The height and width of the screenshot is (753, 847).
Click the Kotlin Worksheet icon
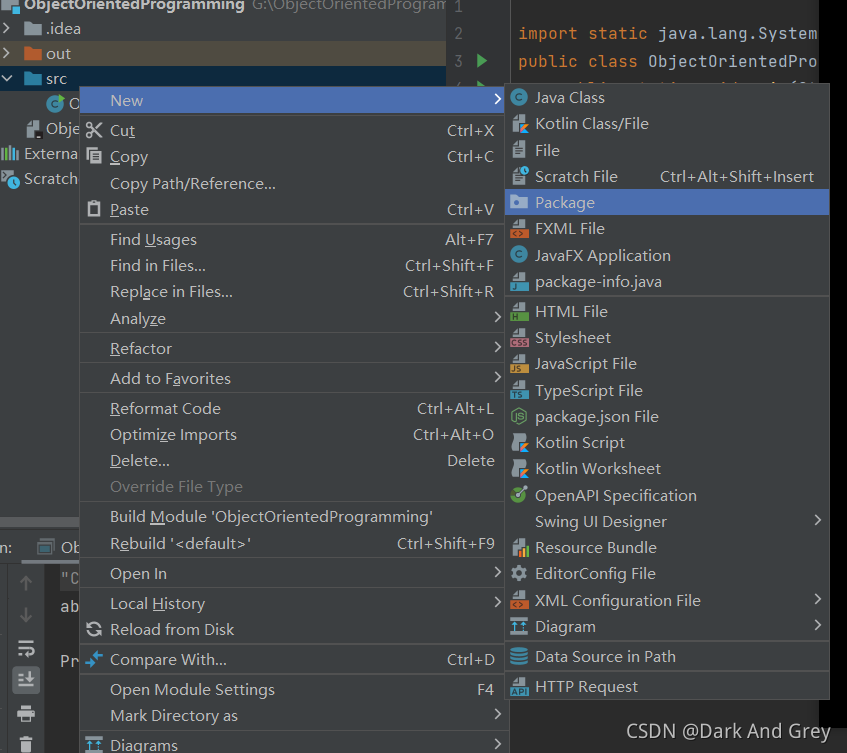click(520, 468)
